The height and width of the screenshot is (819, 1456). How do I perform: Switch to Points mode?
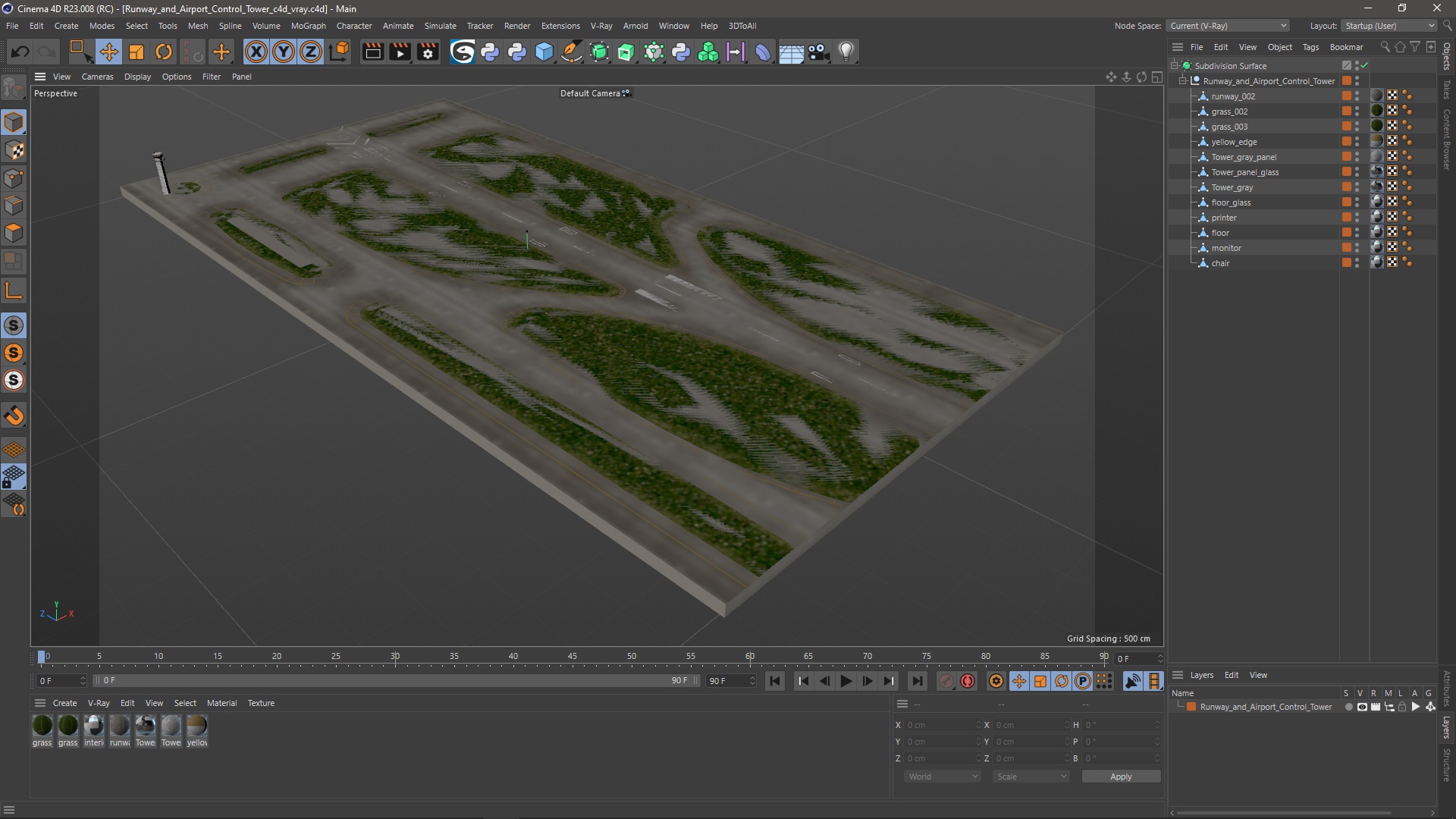14,178
